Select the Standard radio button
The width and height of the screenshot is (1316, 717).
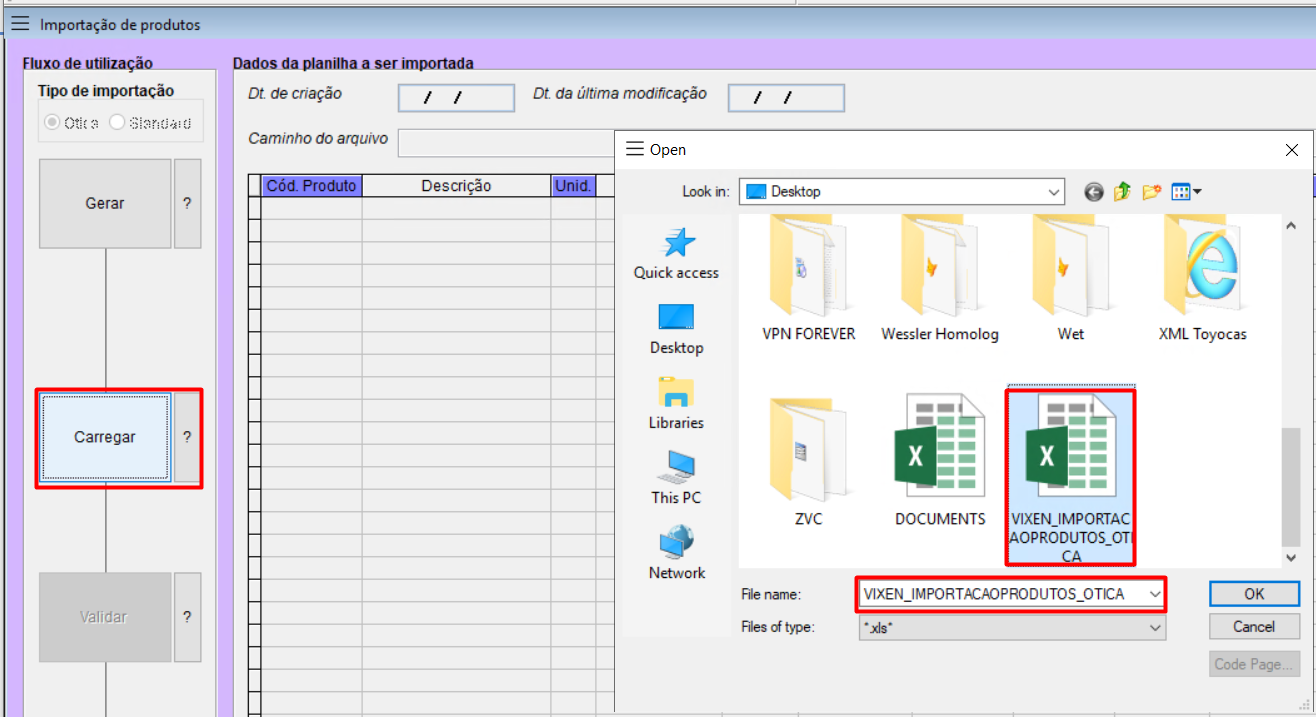(x=117, y=123)
